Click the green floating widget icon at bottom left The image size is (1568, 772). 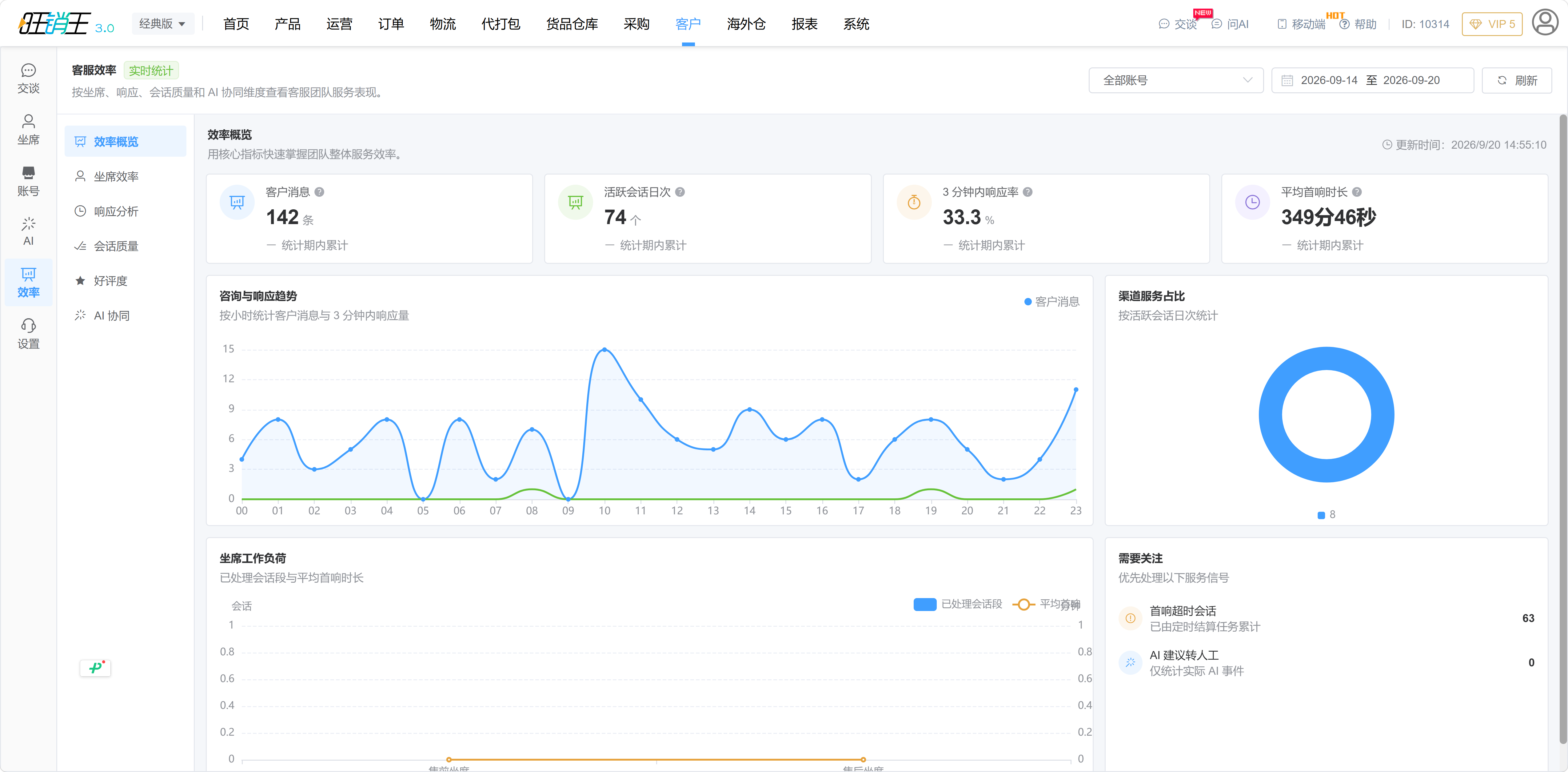point(96,667)
